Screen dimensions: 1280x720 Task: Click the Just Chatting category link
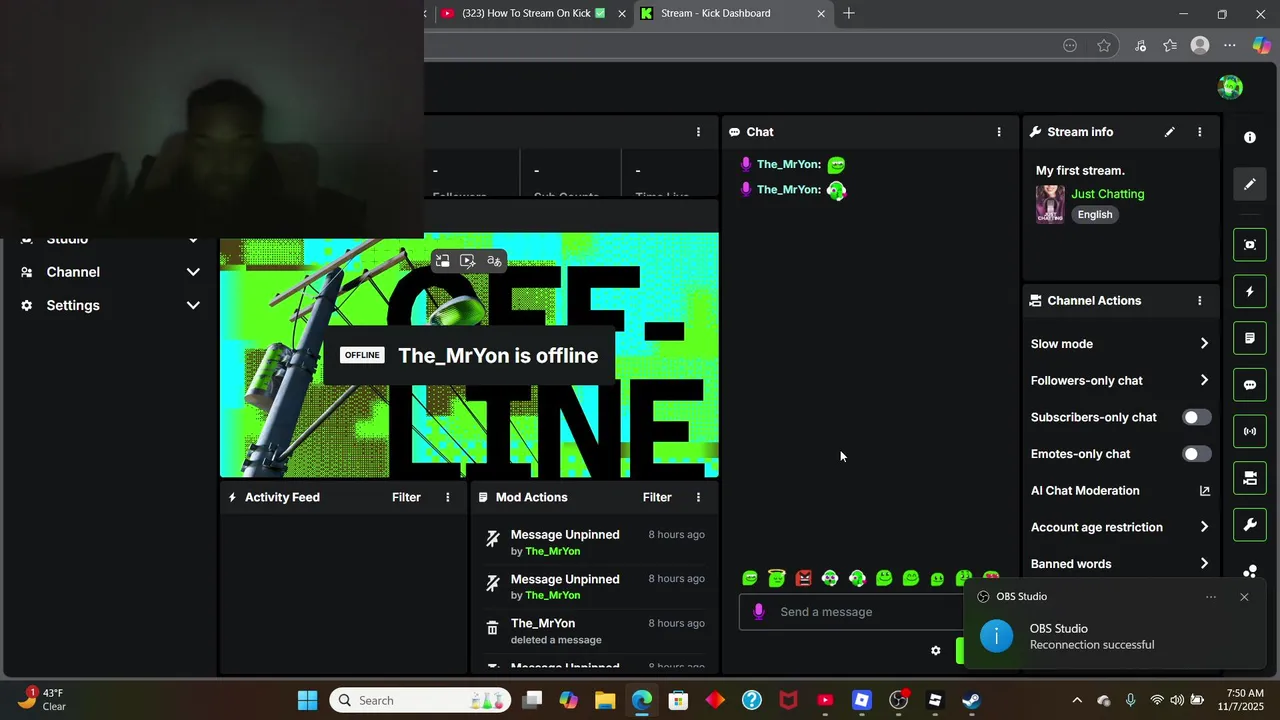click(x=1108, y=194)
